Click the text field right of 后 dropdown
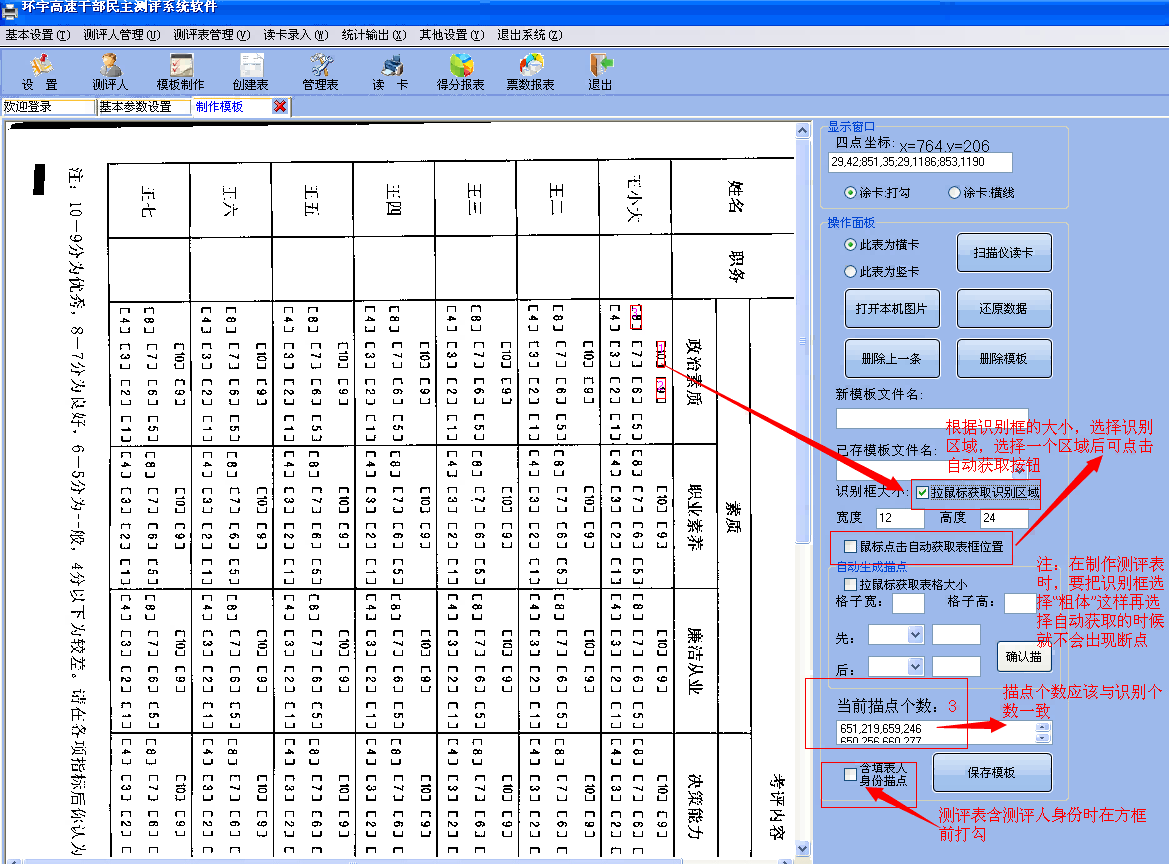The image size is (1169, 864). tap(957, 666)
